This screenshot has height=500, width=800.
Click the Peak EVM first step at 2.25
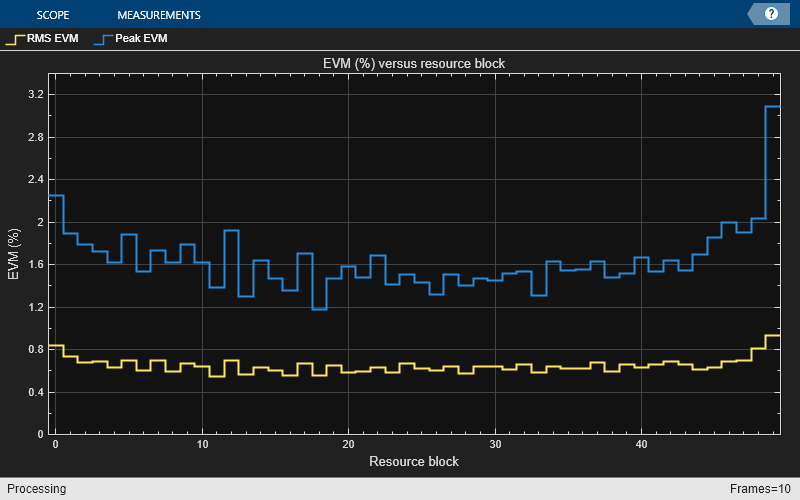[56, 195]
